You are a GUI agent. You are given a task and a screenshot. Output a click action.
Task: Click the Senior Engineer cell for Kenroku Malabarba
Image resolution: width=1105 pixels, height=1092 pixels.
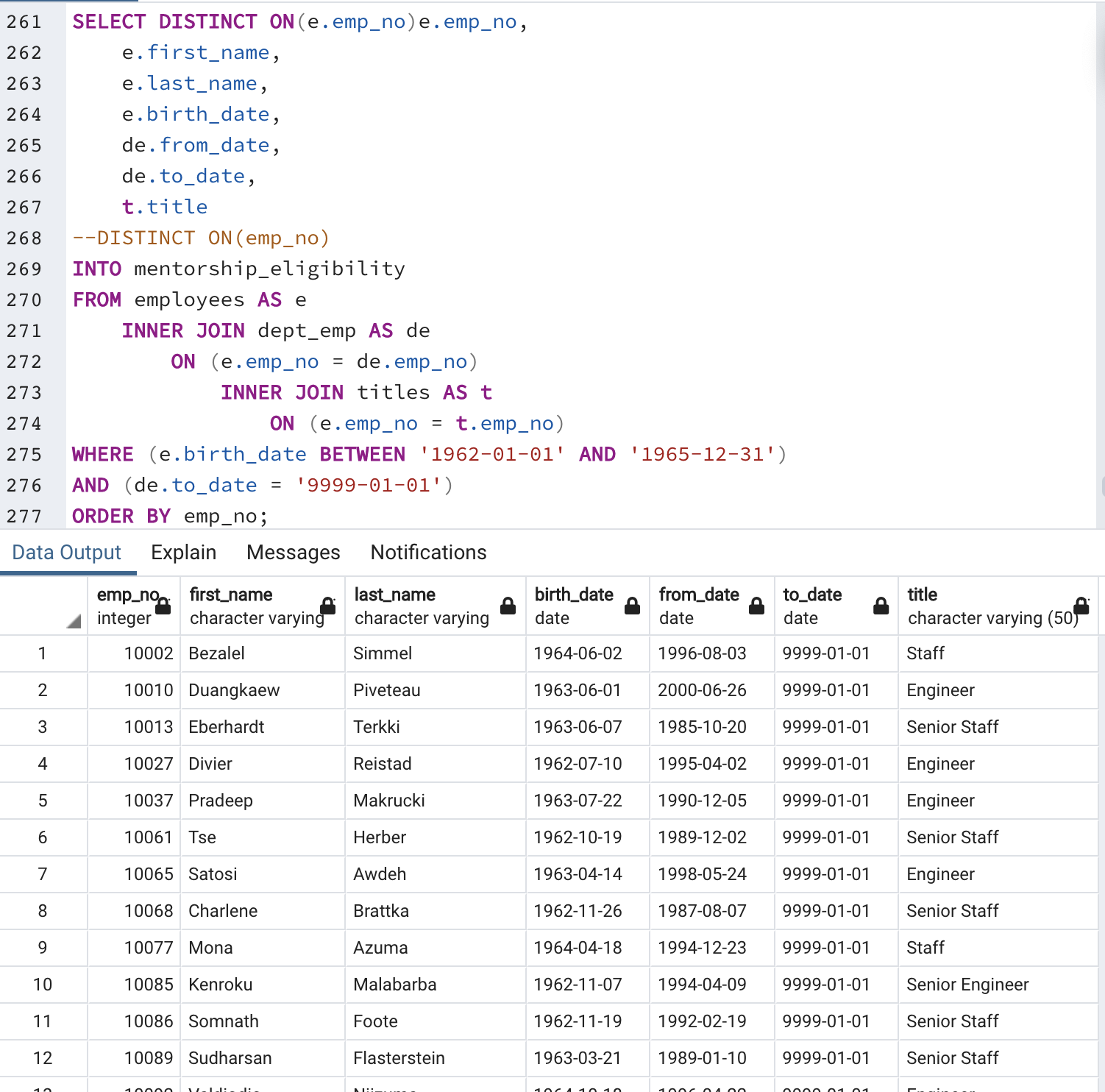(x=967, y=985)
